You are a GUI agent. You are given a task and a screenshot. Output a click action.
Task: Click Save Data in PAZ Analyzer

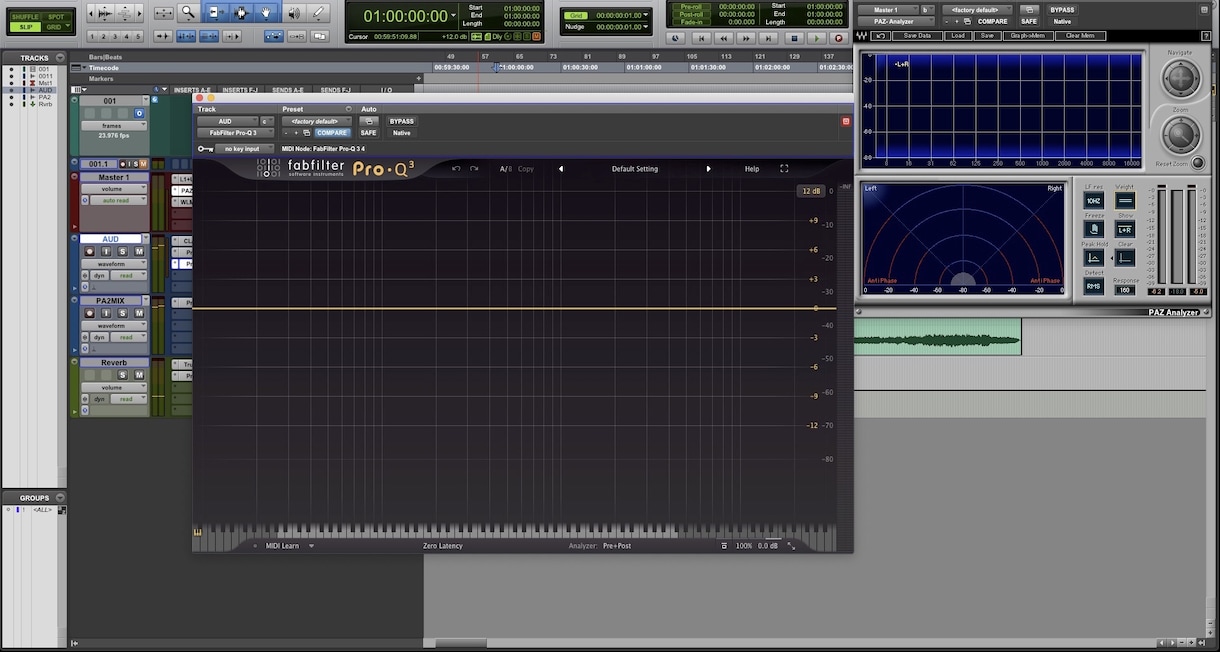click(x=917, y=36)
